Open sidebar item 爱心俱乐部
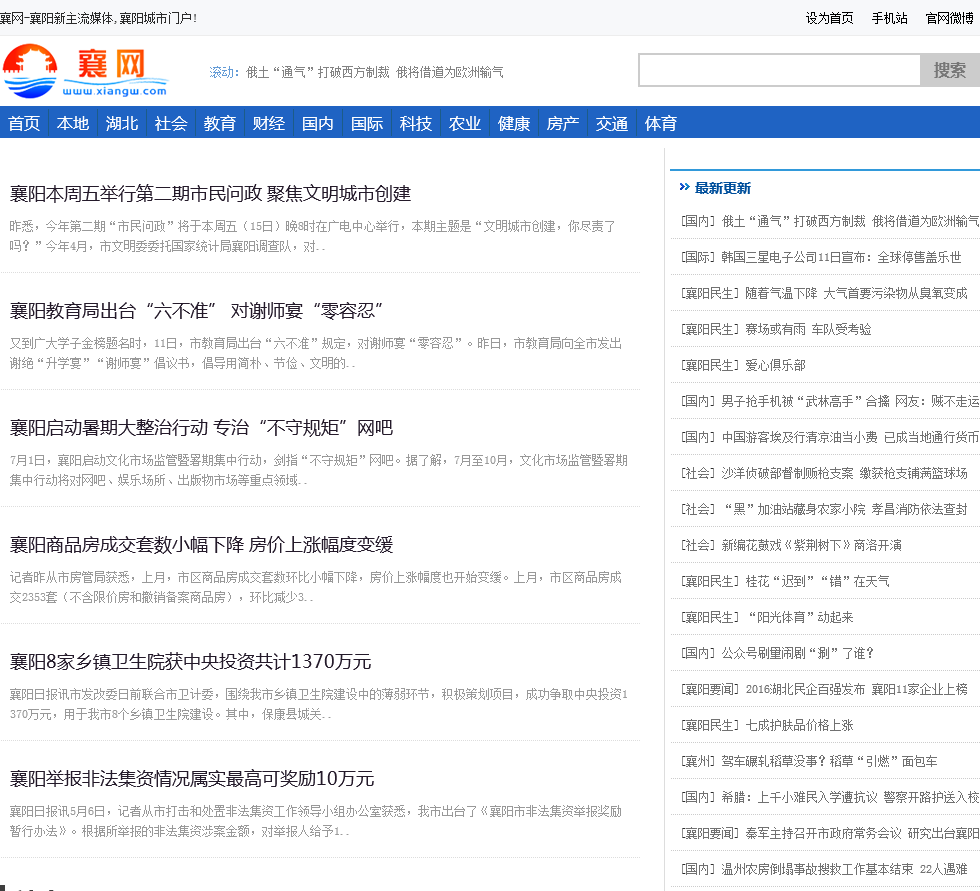This screenshot has width=980, height=891. pyautogui.click(x=762, y=365)
